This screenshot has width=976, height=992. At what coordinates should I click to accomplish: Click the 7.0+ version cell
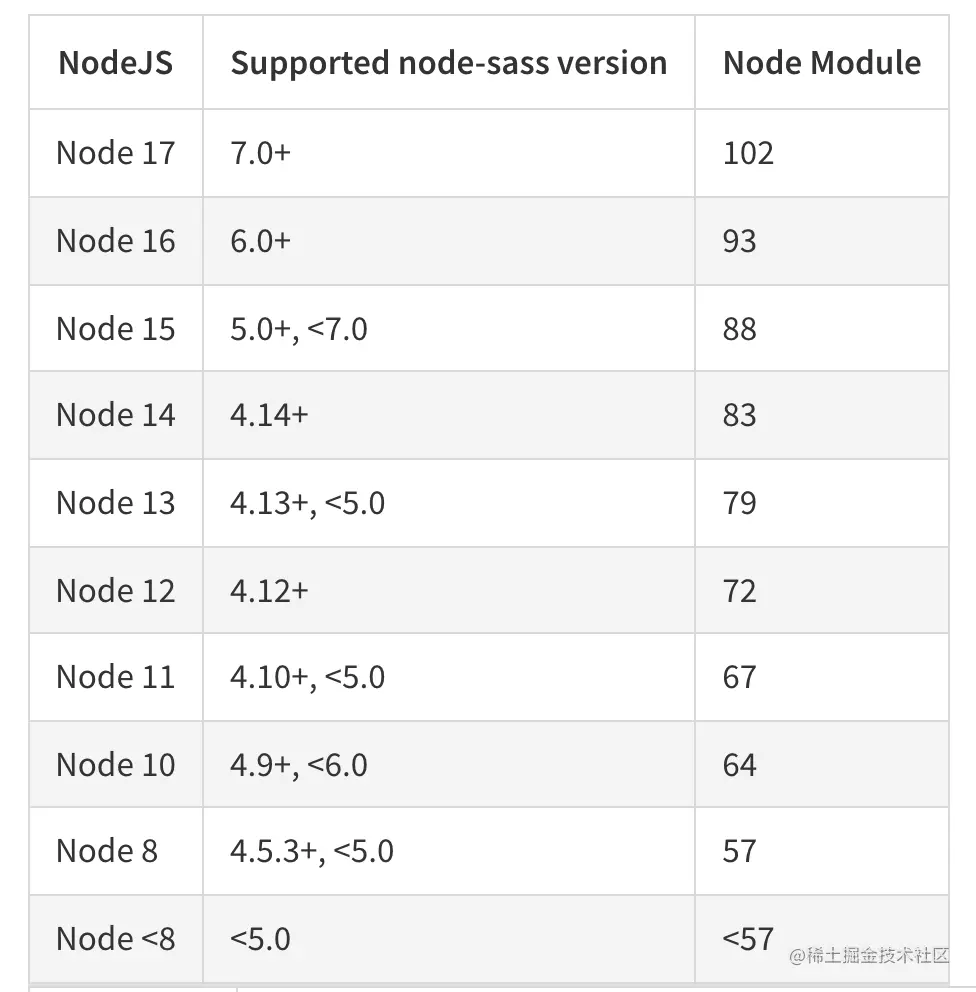click(260, 153)
